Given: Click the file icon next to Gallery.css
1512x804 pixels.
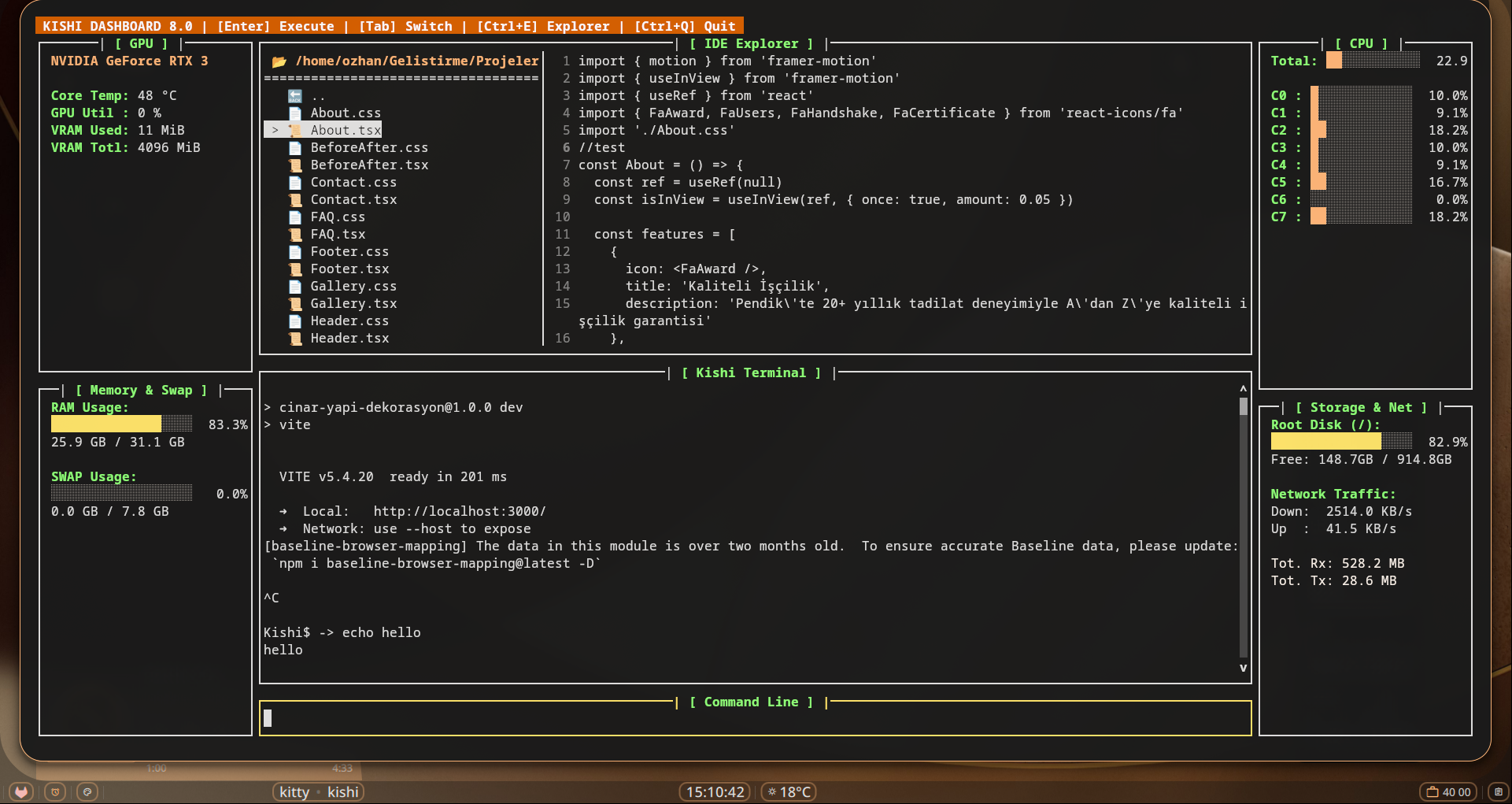Looking at the screenshot, I should point(295,287).
